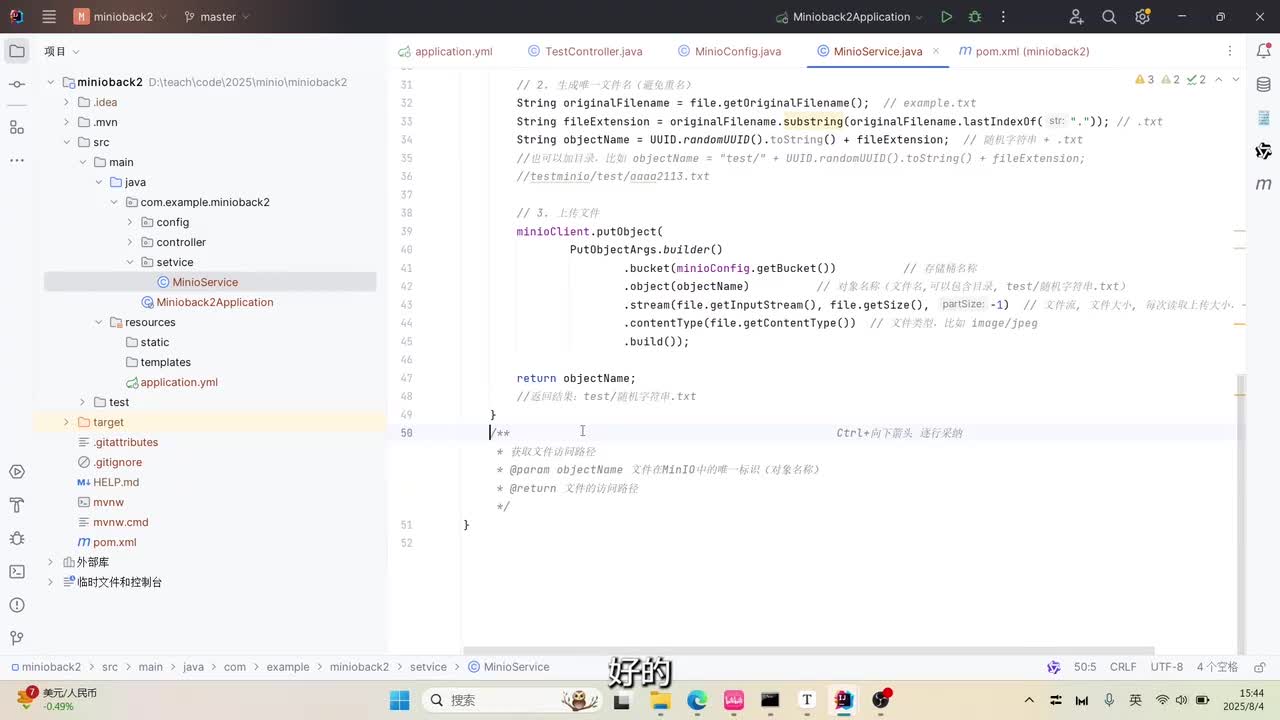Open the AI status bar icon
1280x720 pixels.
(1053, 667)
